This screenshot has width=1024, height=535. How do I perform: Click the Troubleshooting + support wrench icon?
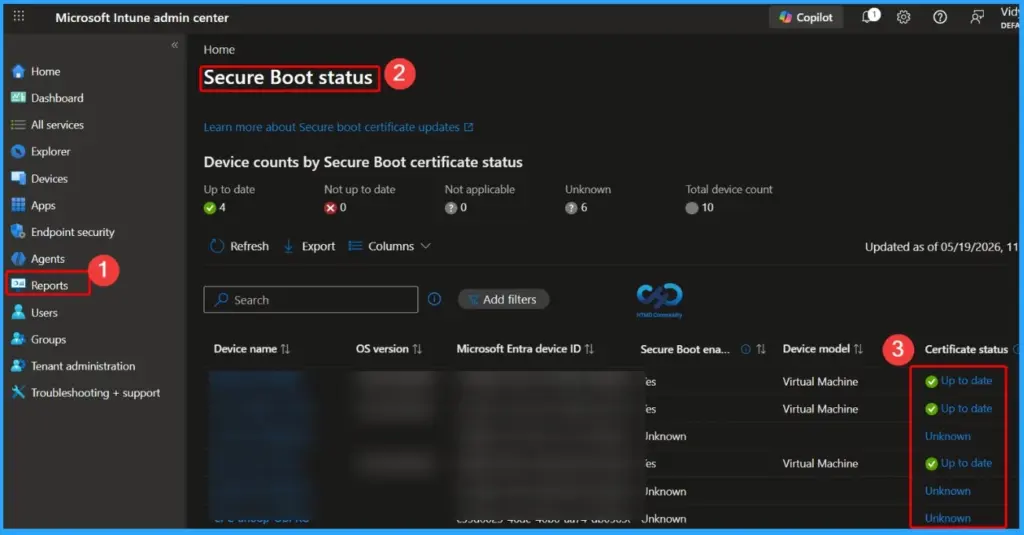[18, 392]
